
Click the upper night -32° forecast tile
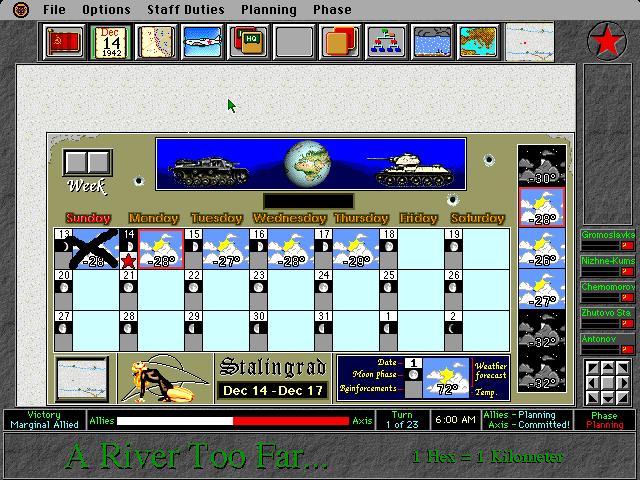[x=542, y=330]
